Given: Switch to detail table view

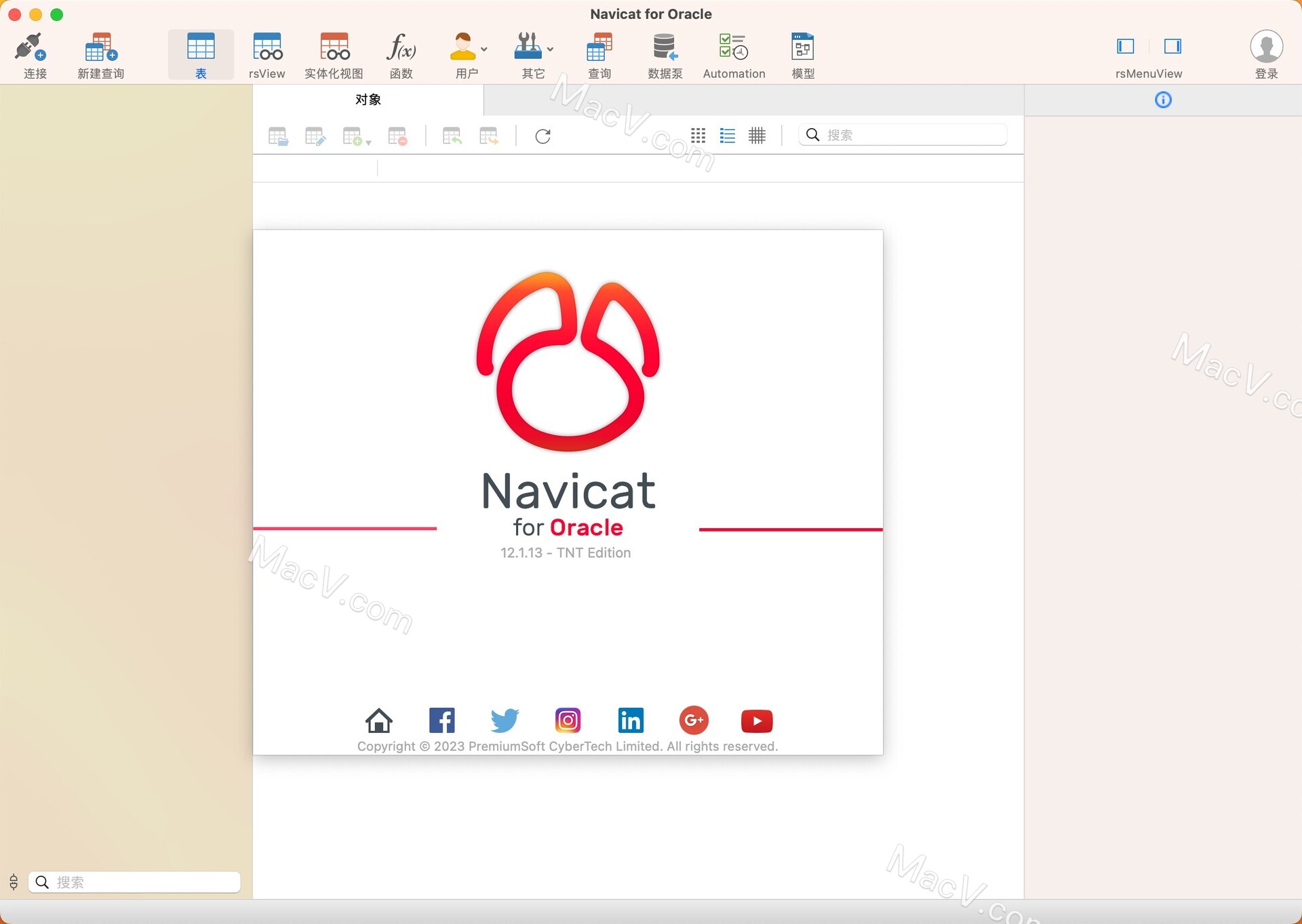Looking at the screenshot, I should pos(757,136).
